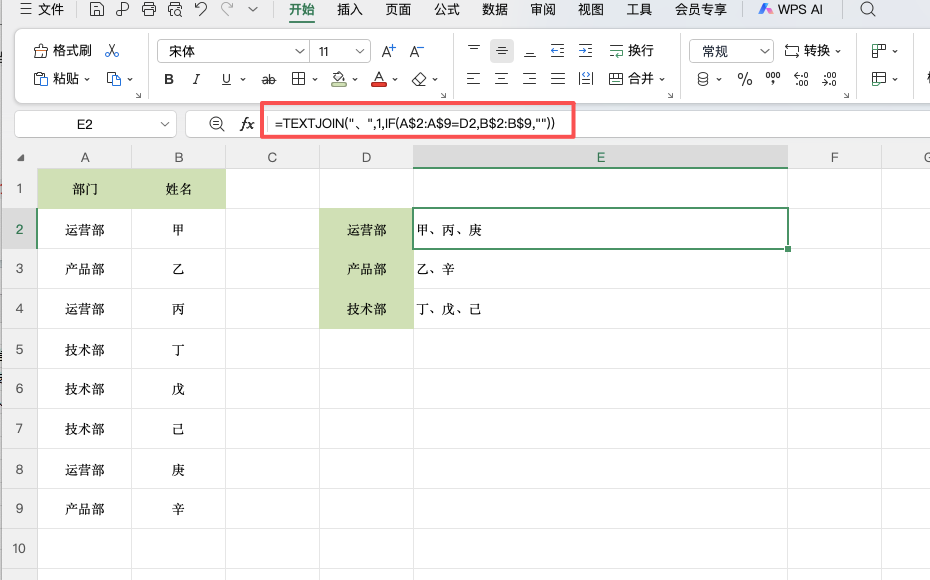Center text horizontally
The width and height of the screenshot is (930, 580).
tap(502, 78)
